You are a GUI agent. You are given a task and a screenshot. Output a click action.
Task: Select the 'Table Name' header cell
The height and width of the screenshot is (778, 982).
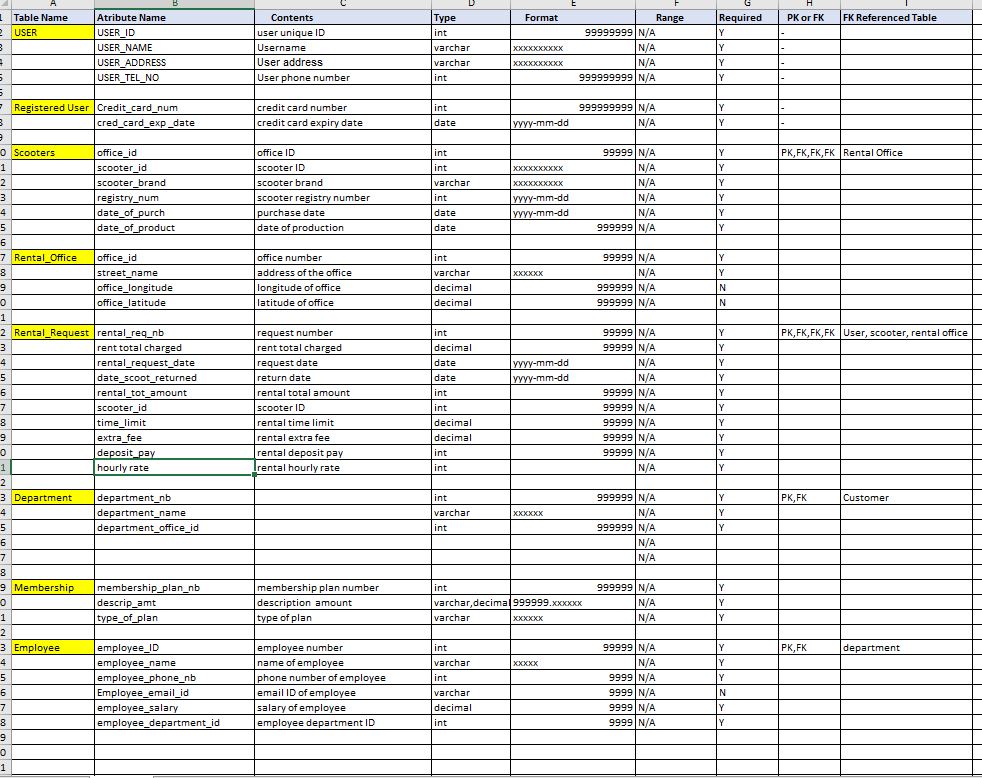click(x=53, y=18)
